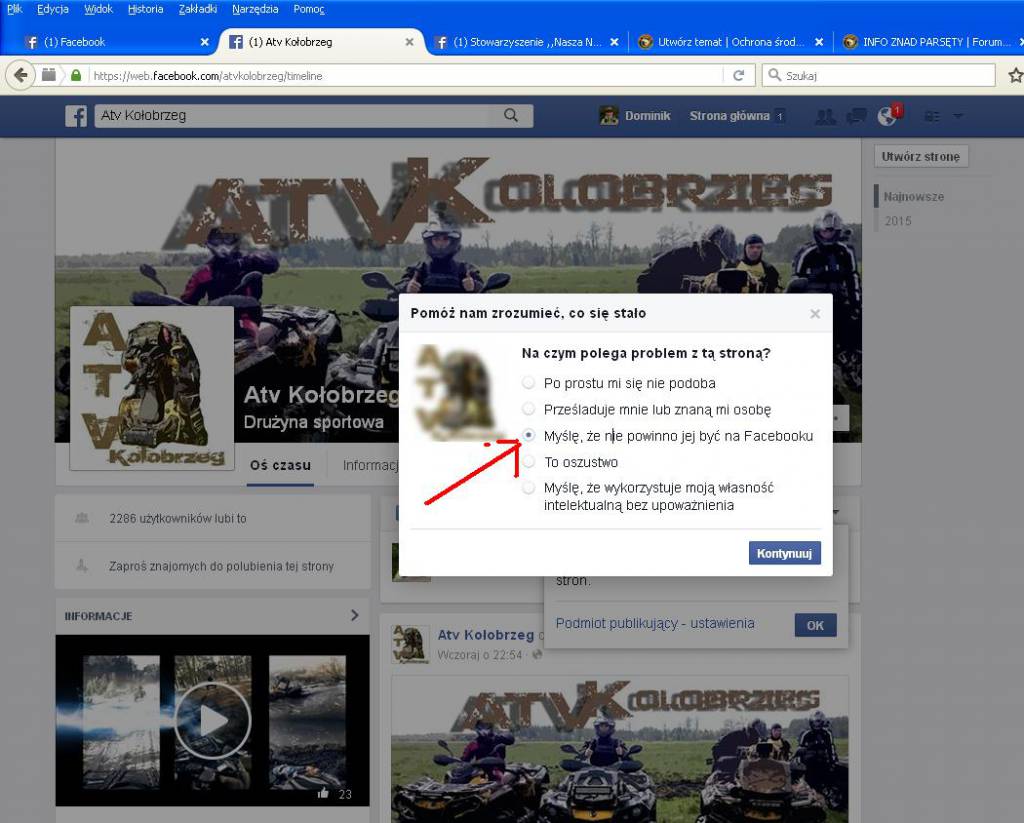Image resolution: width=1024 pixels, height=823 pixels.
Task: Select the 'To oszustwo' option
Action: [528, 462]
